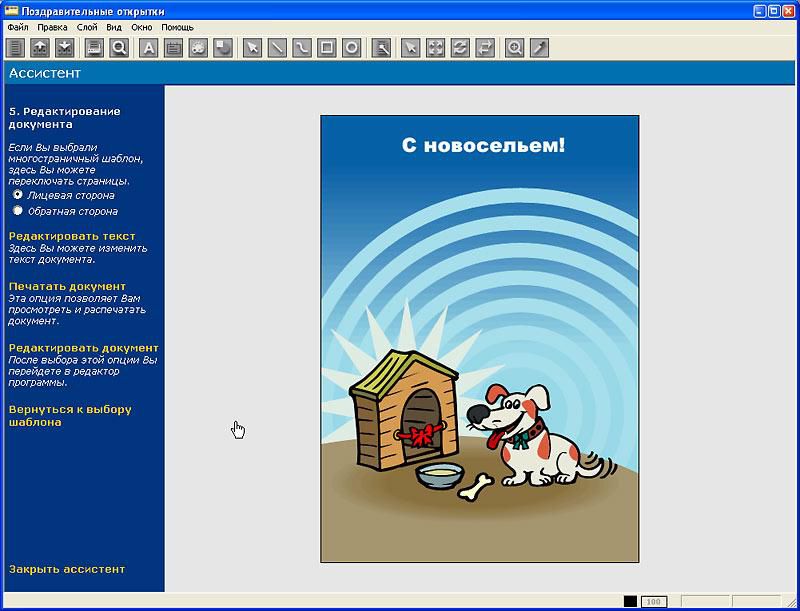Select the Rectangle shape tool
This screenshot has width=800, height=611.
click(326, 47)
